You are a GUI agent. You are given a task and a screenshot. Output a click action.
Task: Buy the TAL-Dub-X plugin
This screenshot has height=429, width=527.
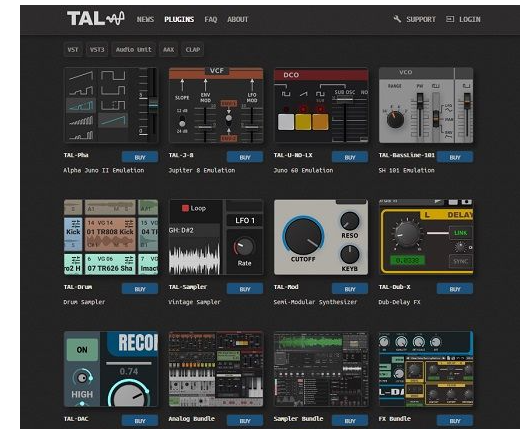click(x=455, y=289)
